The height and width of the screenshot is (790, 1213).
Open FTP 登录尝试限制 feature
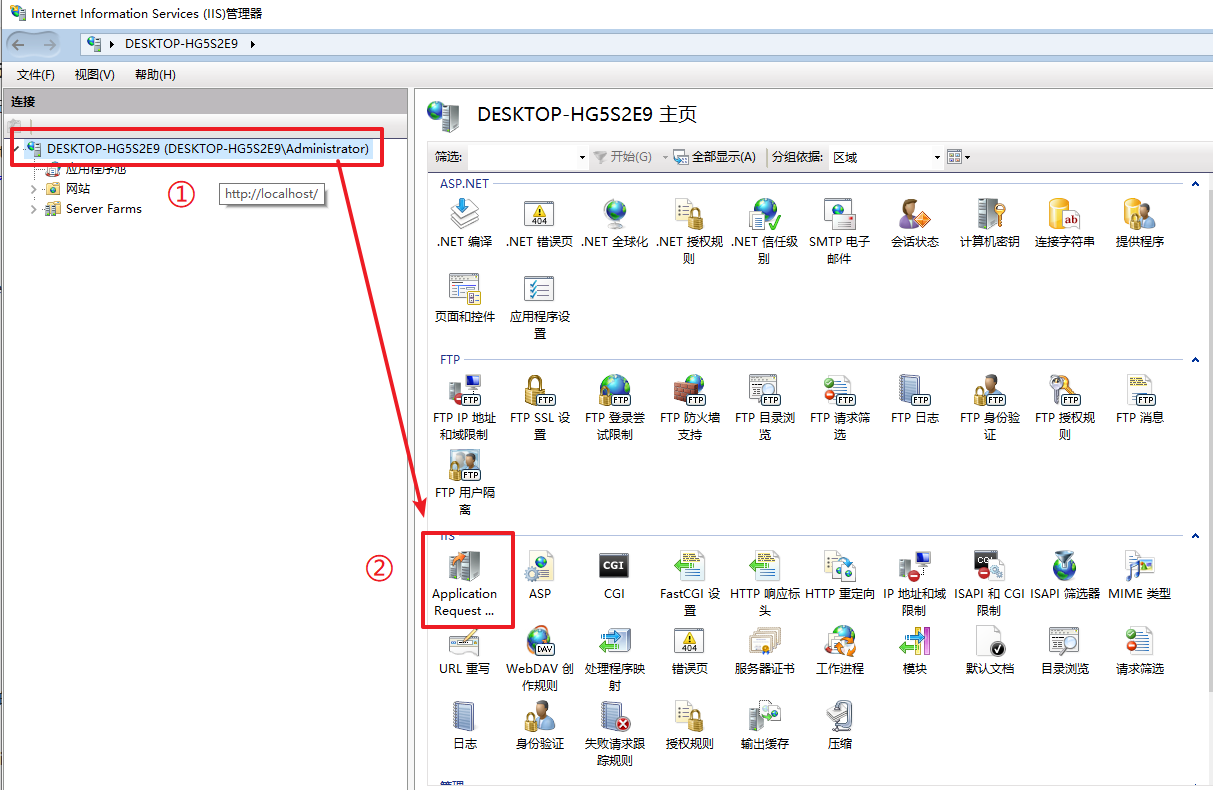(615, 407)
